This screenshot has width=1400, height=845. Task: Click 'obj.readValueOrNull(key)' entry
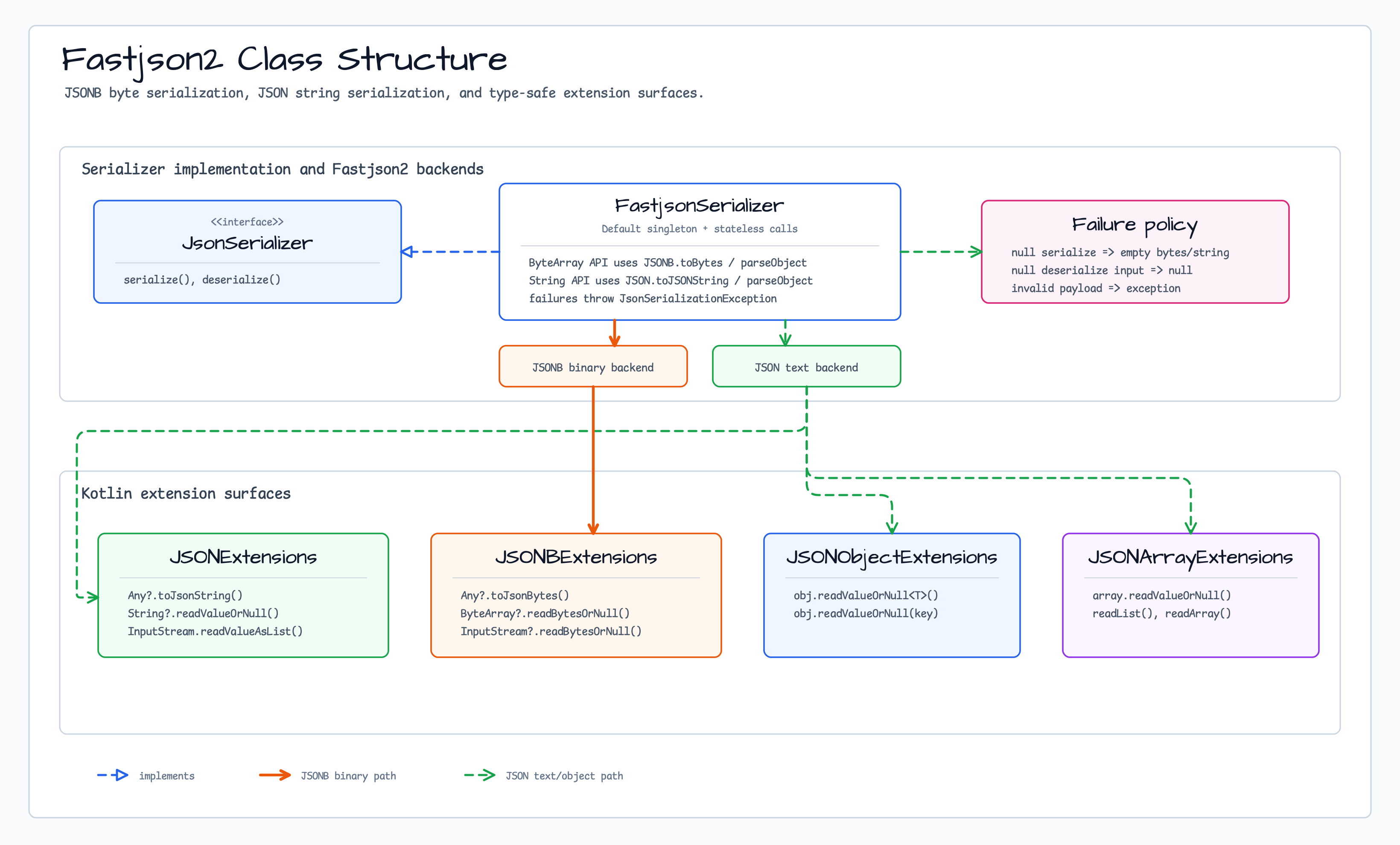(866, 614)
